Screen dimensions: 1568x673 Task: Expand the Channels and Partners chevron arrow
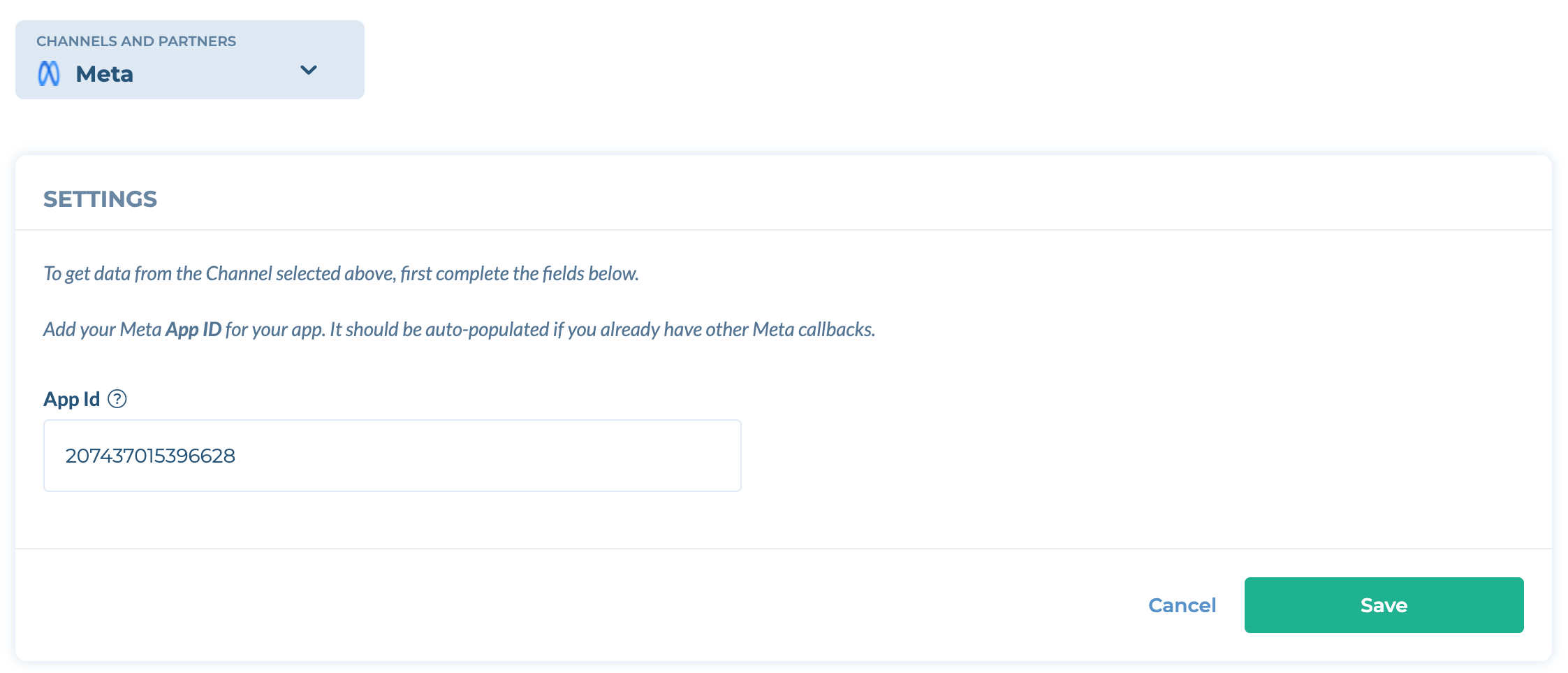(309, 70)
